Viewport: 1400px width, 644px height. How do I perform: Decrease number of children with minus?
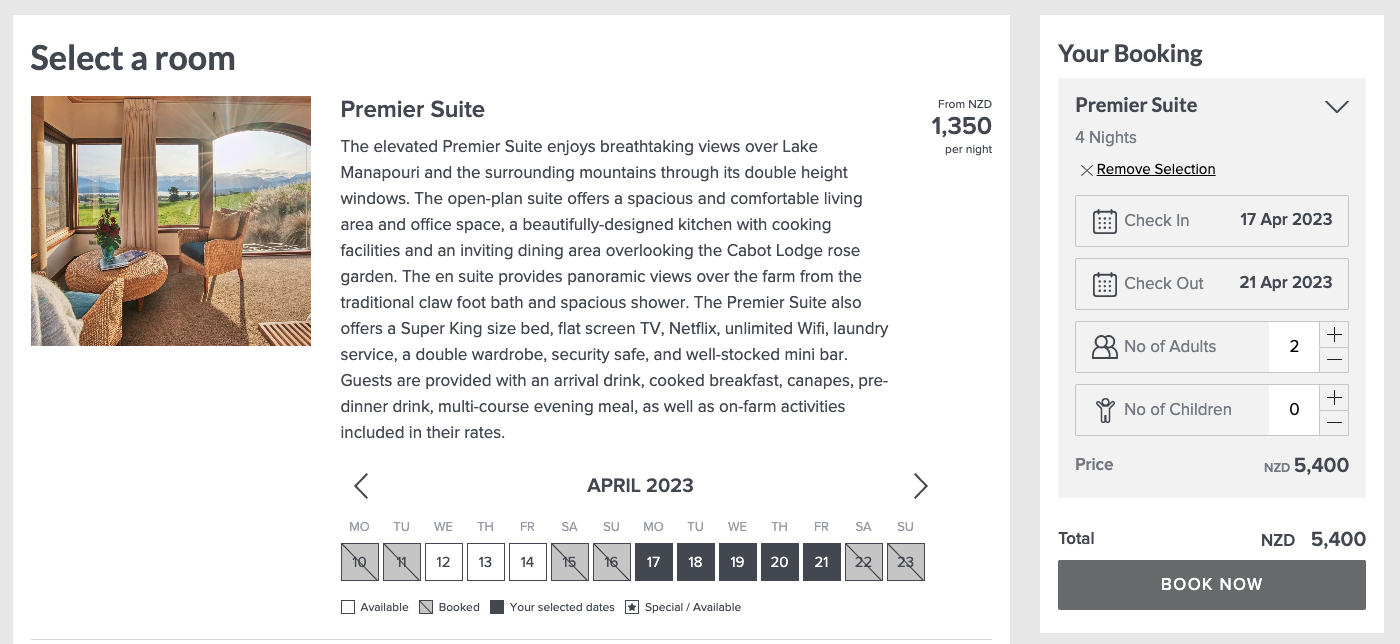coord(1334,423)
